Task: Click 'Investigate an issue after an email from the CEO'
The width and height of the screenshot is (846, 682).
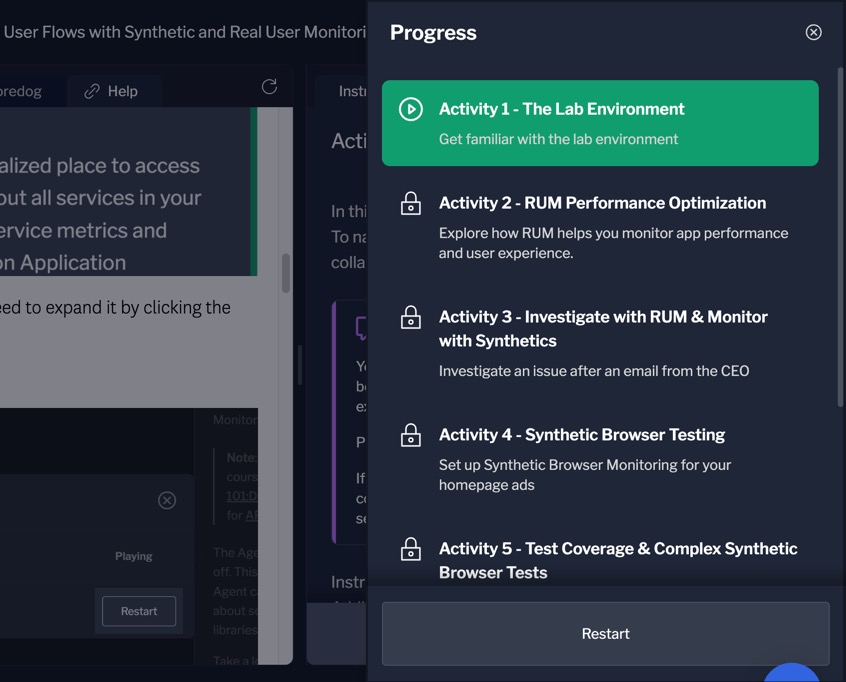Action: (x=593, y=371)
